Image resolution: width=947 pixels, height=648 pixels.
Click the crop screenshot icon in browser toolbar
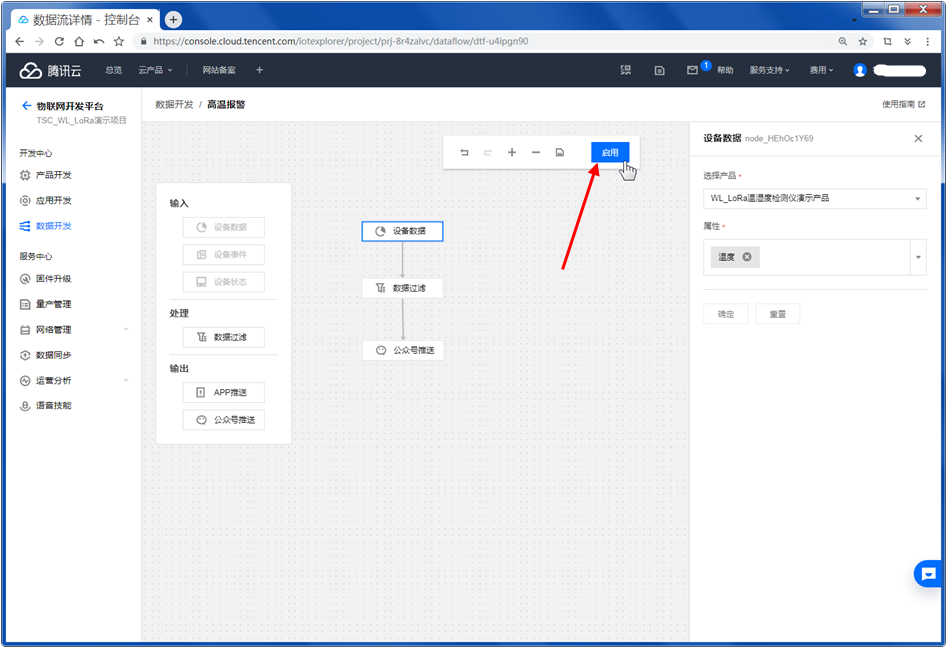887,41
